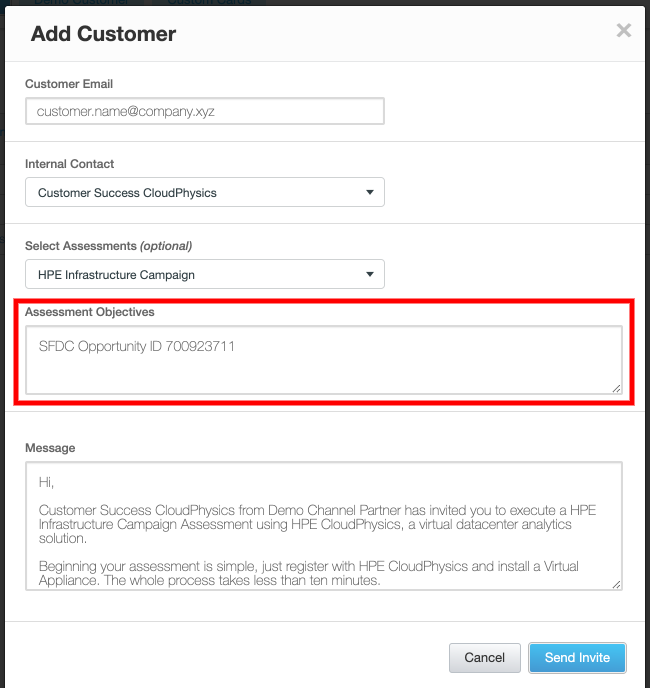This screenshot has width=650, height=688.
Task: Click the Select Assessments (optional) label
Action: 108,246
